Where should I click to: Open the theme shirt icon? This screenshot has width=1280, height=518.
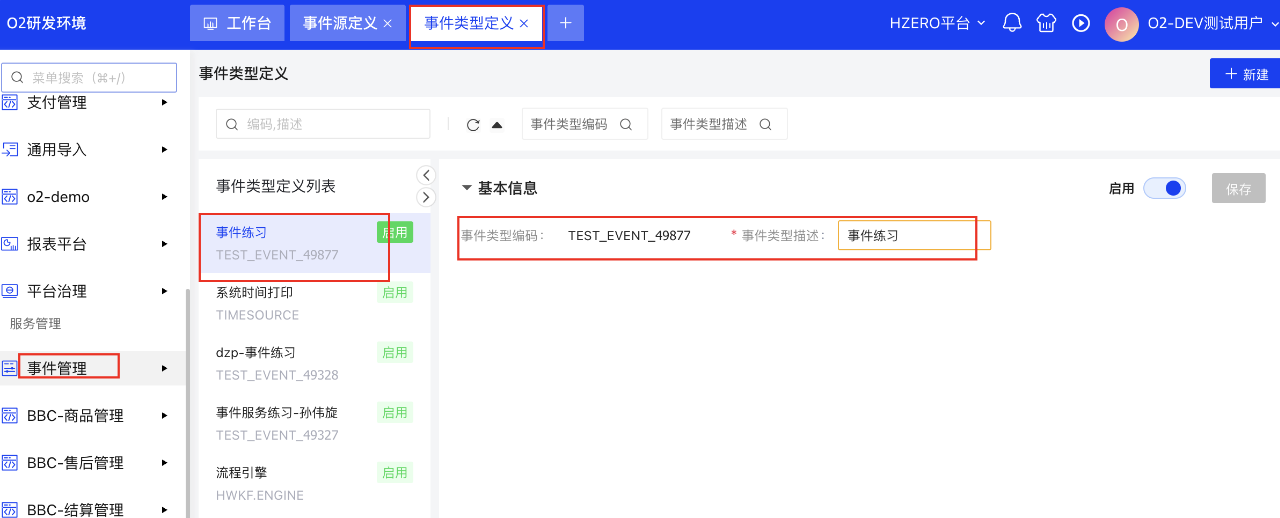coord(1046,23)
